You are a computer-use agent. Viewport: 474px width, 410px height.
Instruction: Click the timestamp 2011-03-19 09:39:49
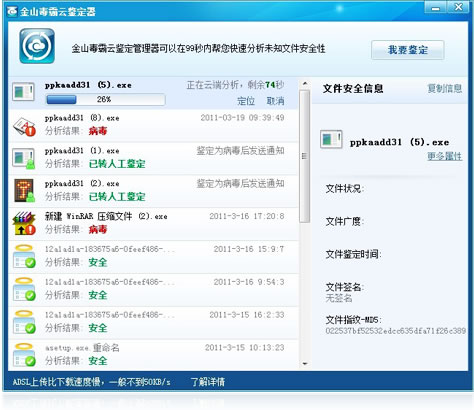pos(242,118)
